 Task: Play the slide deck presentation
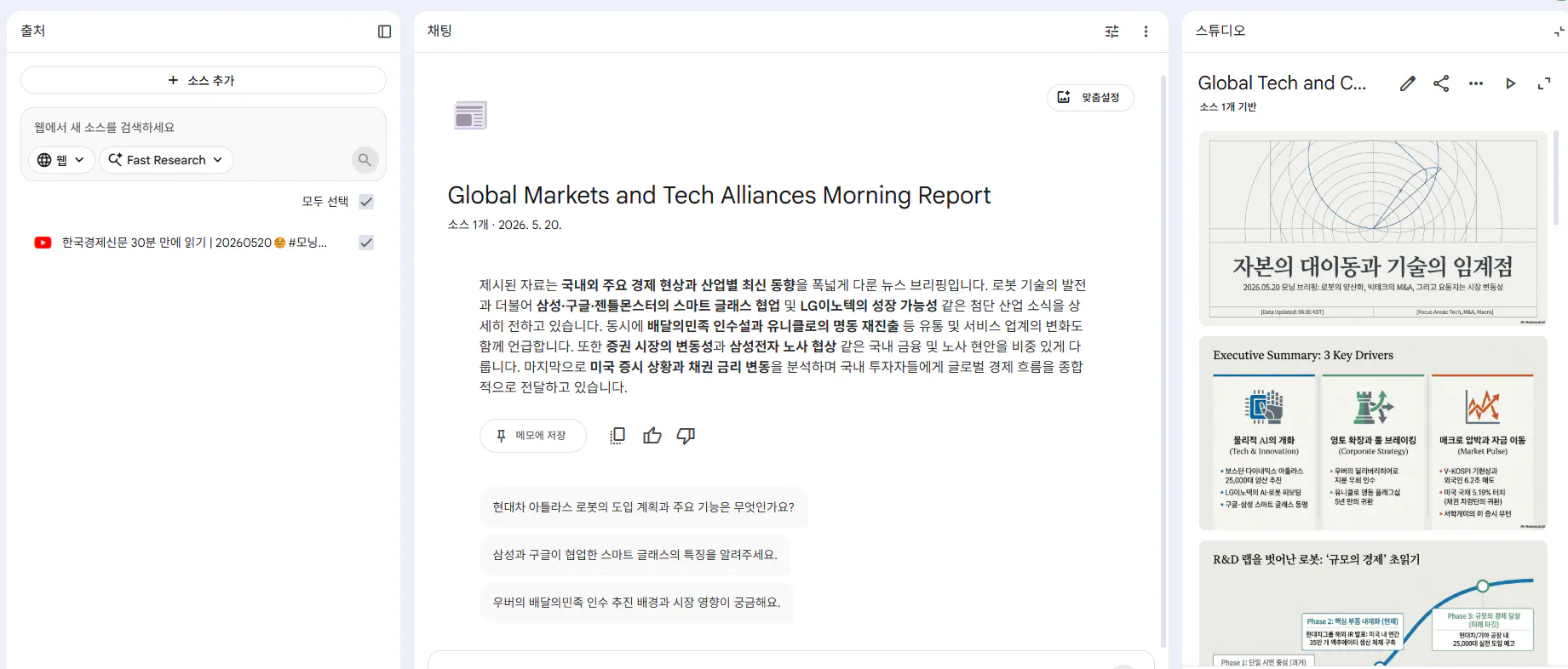click(1510, 83)
